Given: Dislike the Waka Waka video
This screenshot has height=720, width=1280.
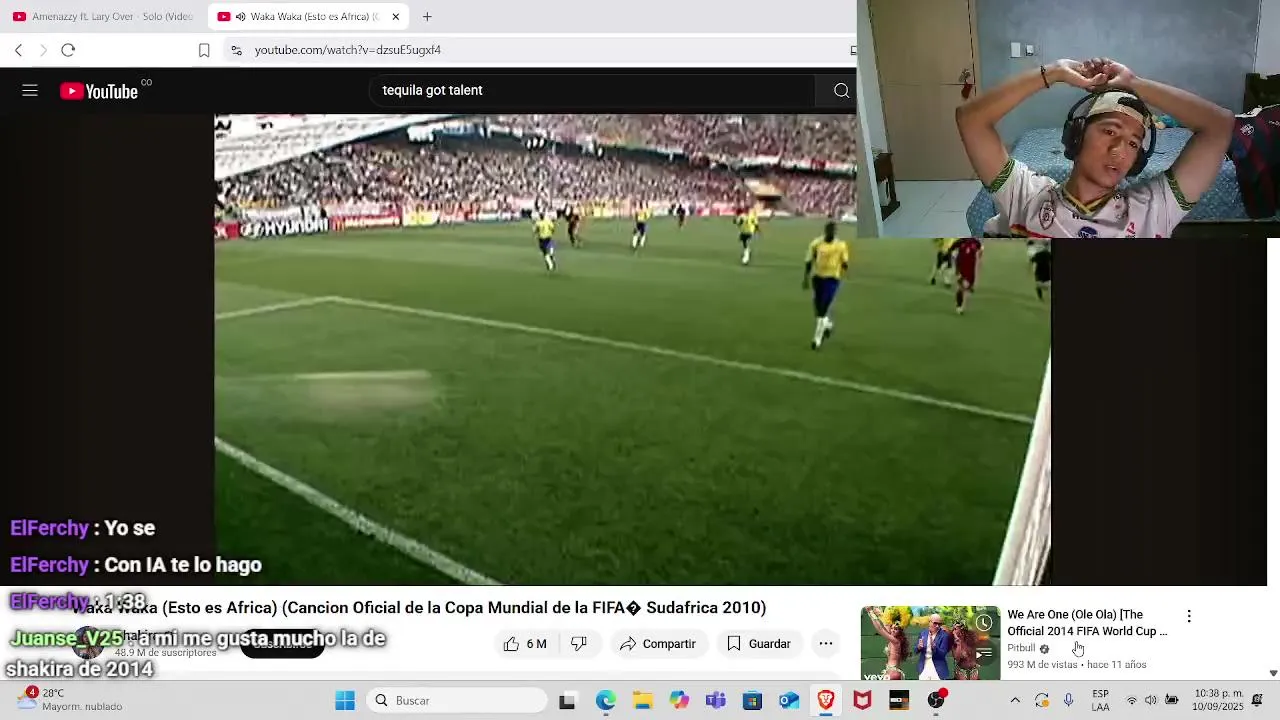Looking at the screenshot, I should click(x=579, y=644).
